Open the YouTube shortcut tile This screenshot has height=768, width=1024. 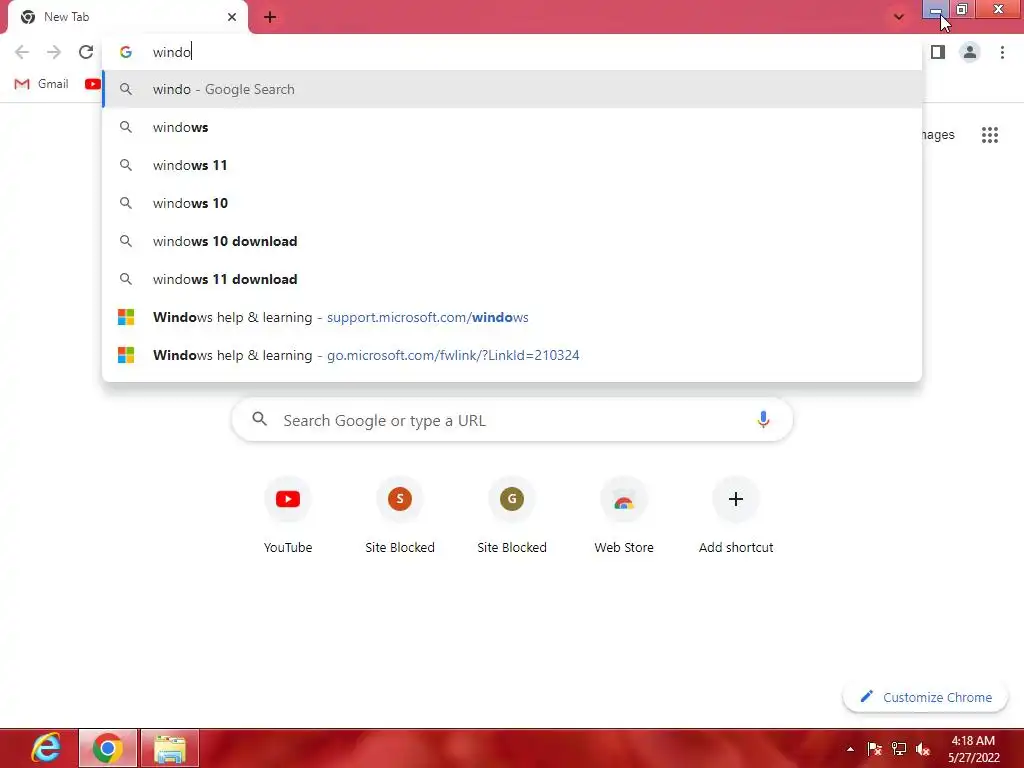click(x=288, y=516)
